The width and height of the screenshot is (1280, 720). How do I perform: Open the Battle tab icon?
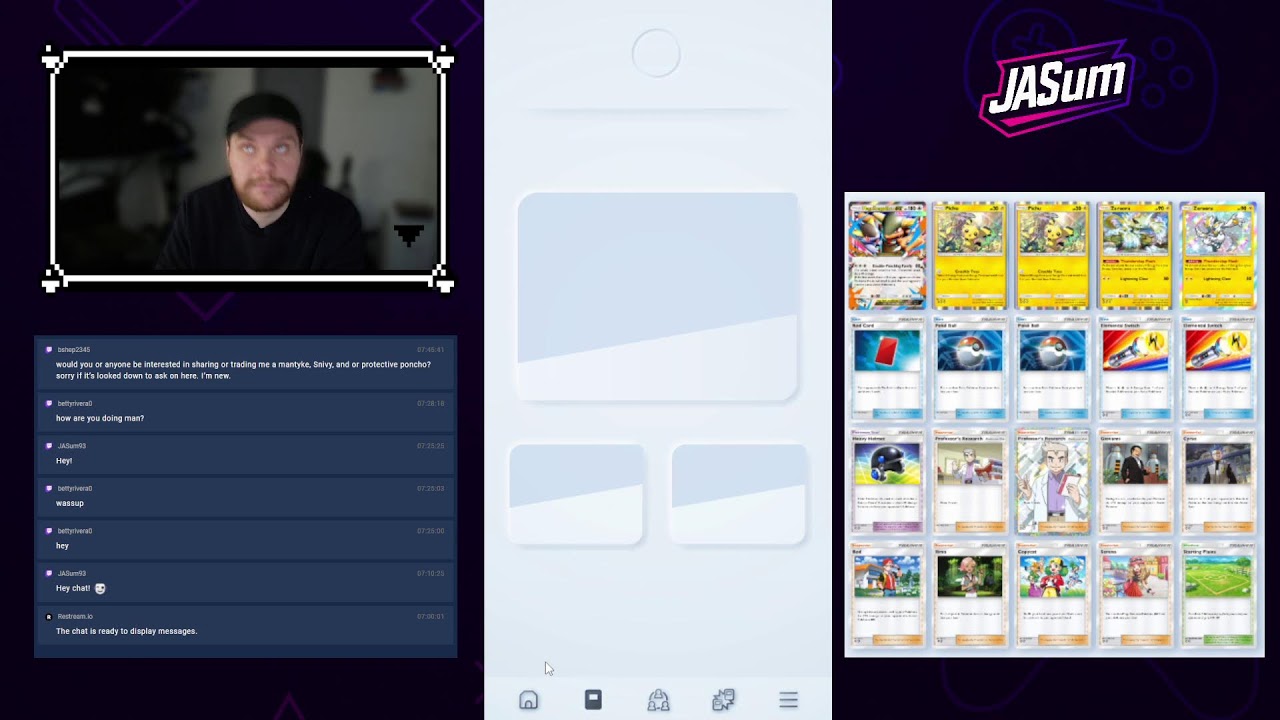pos(723,700)
